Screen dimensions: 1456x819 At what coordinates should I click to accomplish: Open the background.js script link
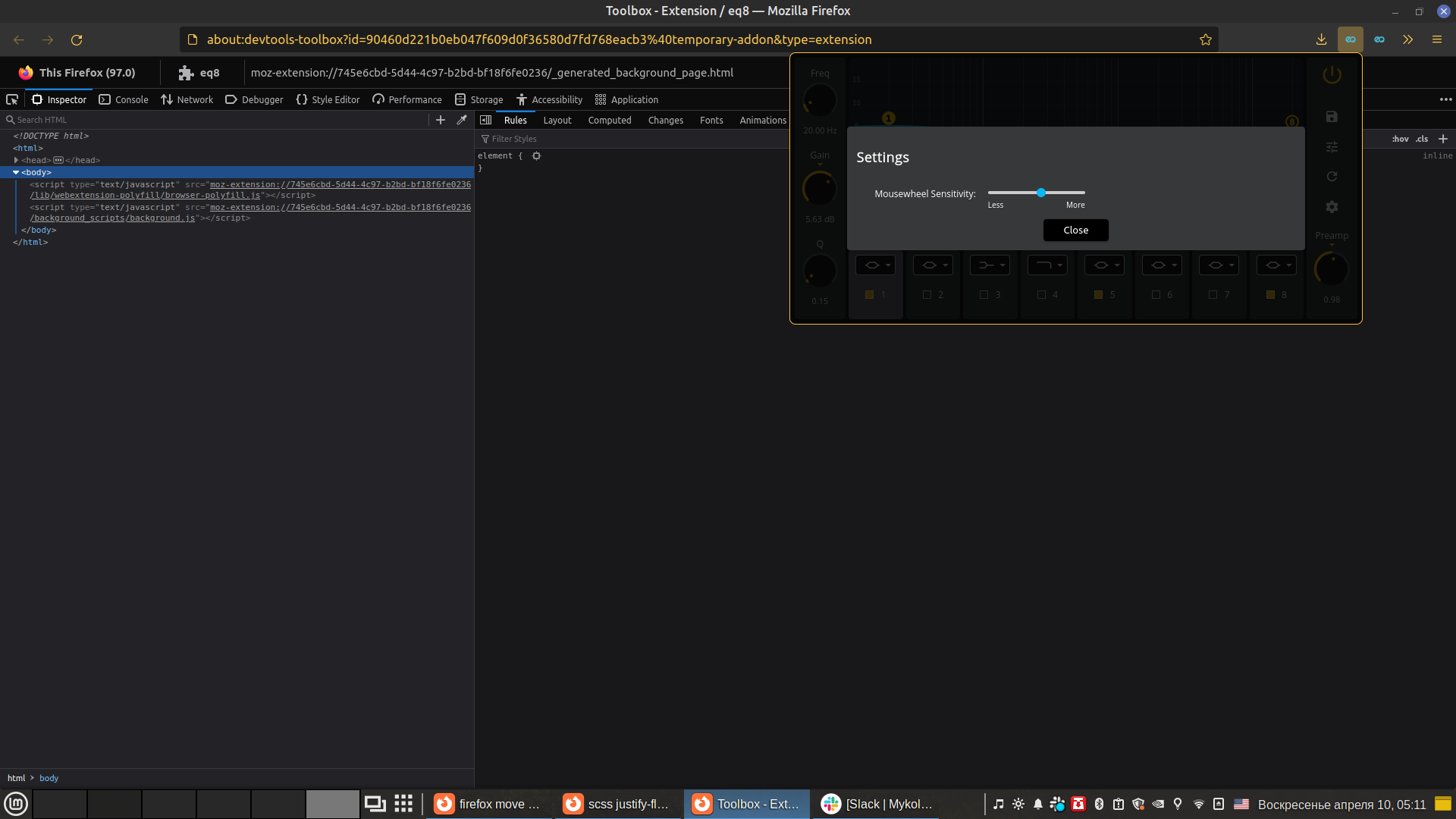(114, 218)
